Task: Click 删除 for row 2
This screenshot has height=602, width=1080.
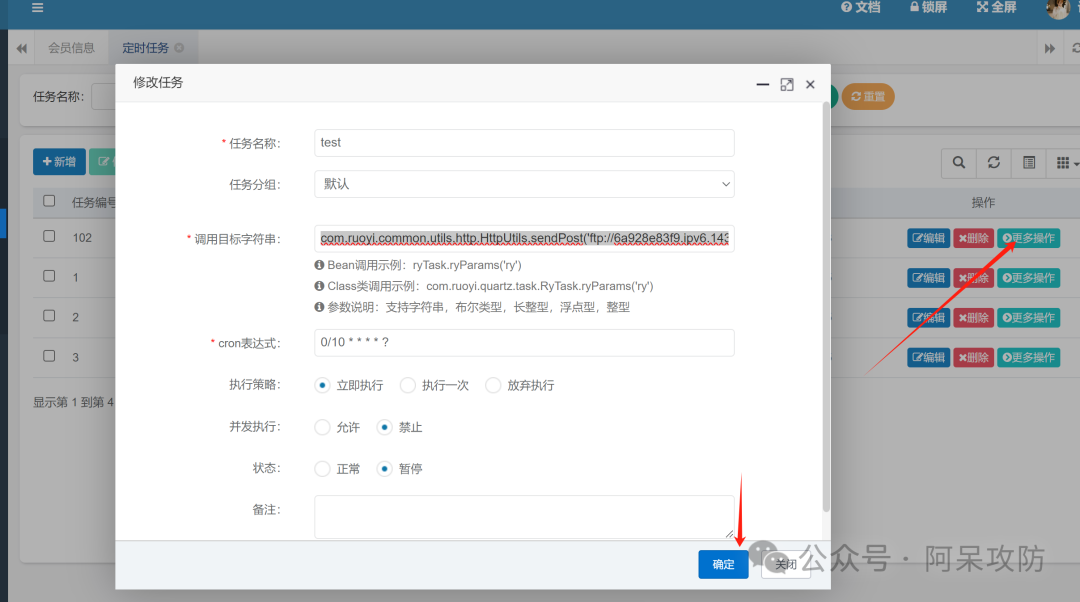Action: coord(973,318)
